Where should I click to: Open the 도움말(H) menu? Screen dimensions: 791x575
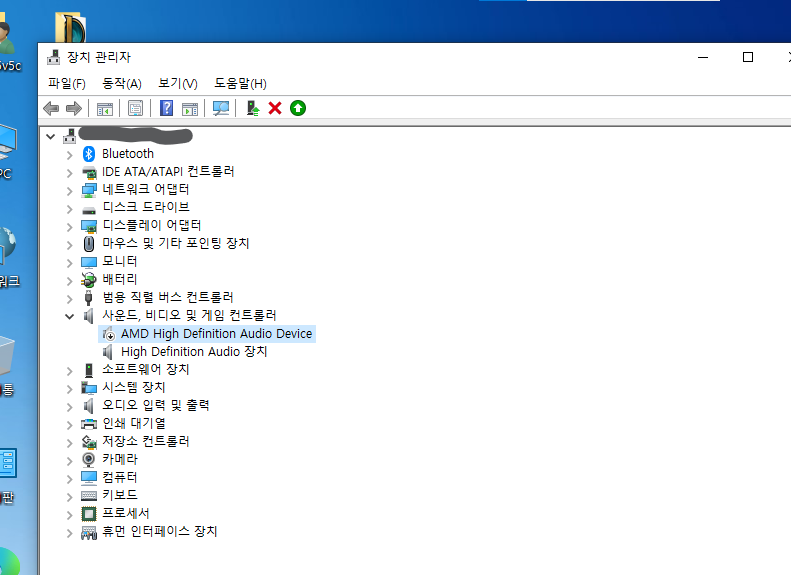coord(240,83)
